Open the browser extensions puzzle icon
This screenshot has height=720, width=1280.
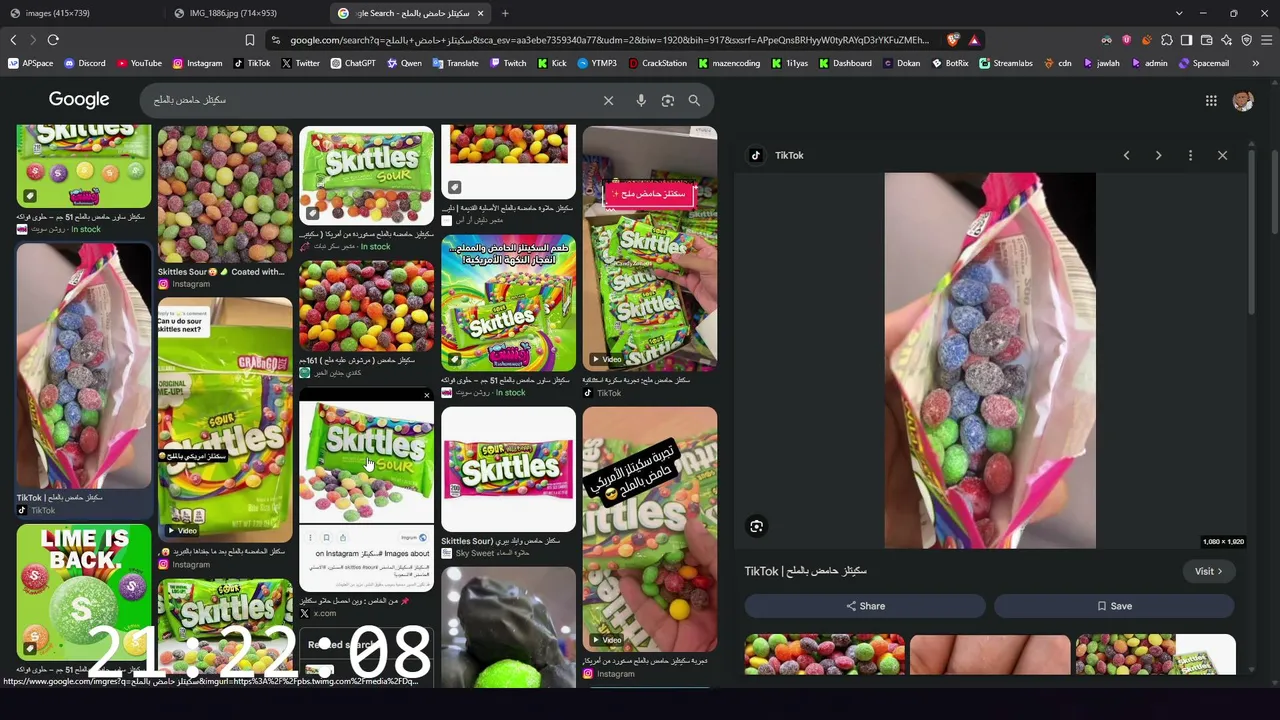click(1166, 40)
